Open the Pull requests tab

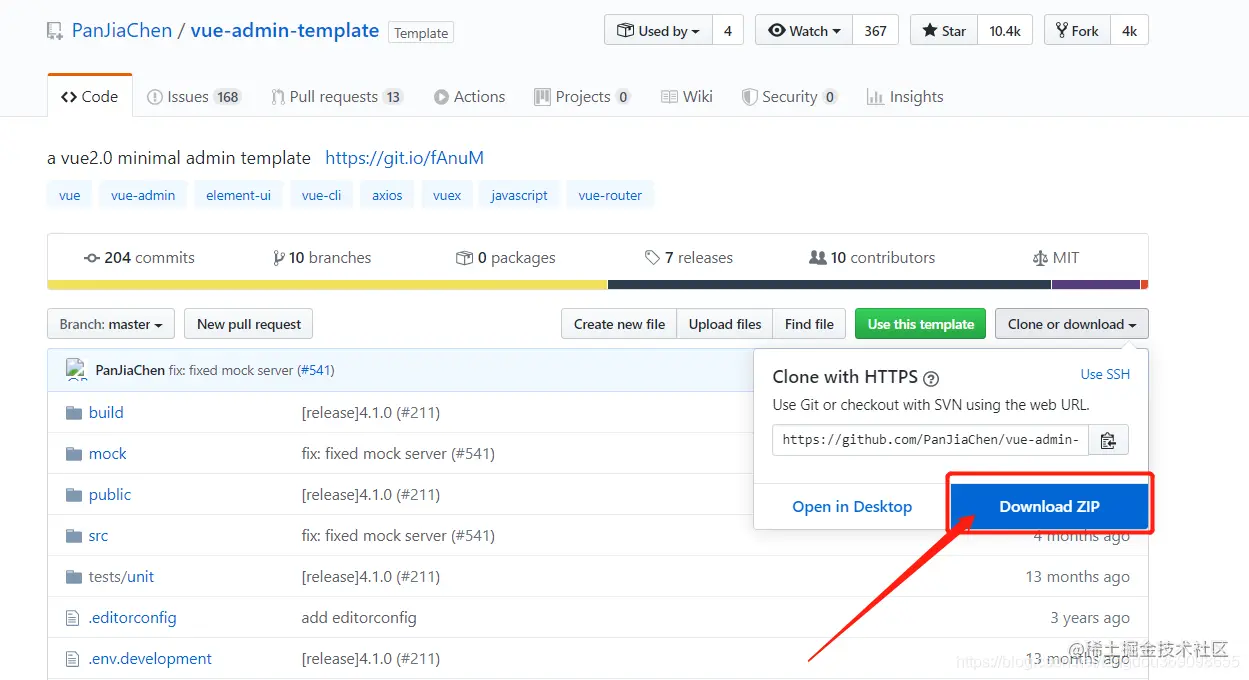[x=337, y=97]
